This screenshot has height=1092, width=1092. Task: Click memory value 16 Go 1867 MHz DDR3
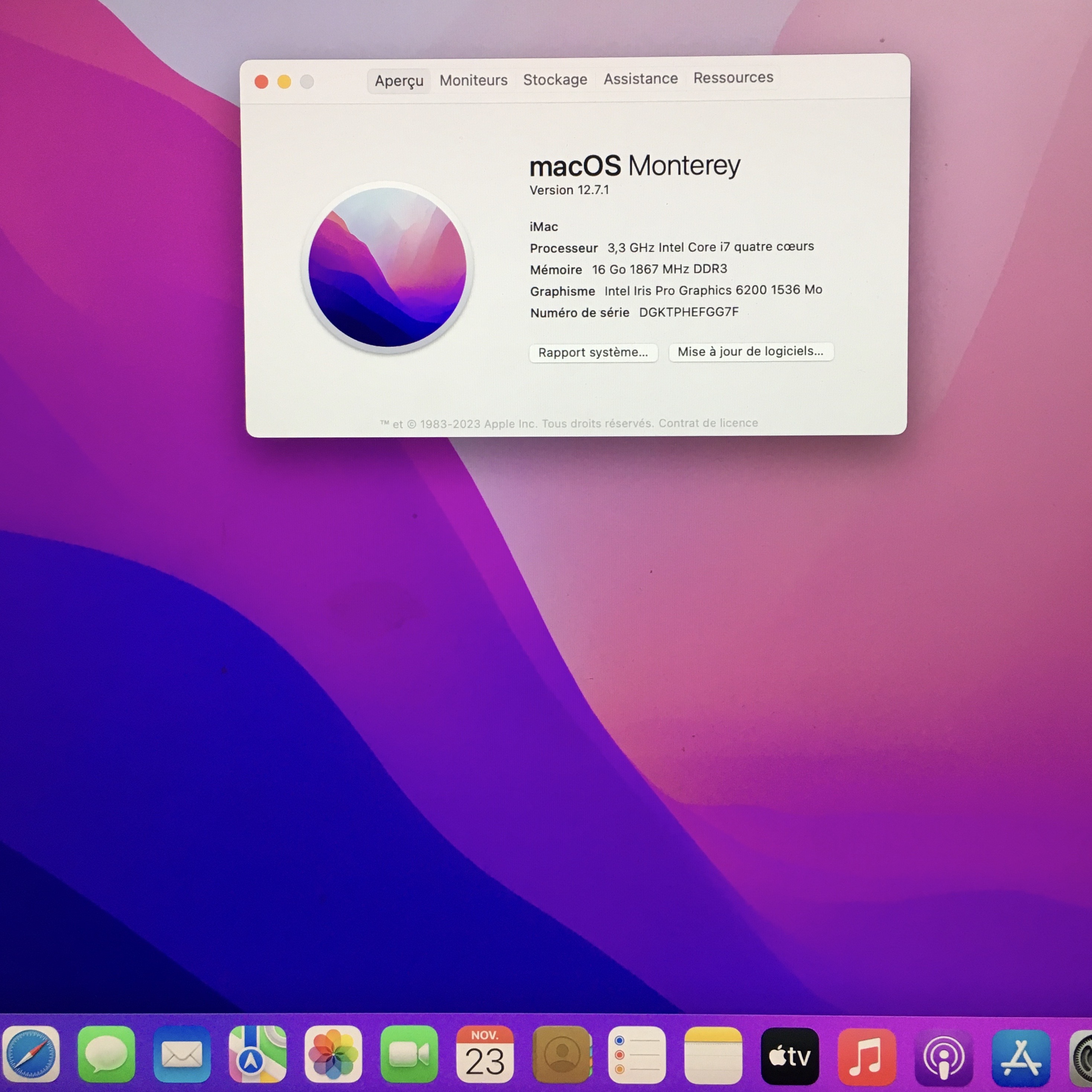660,269
